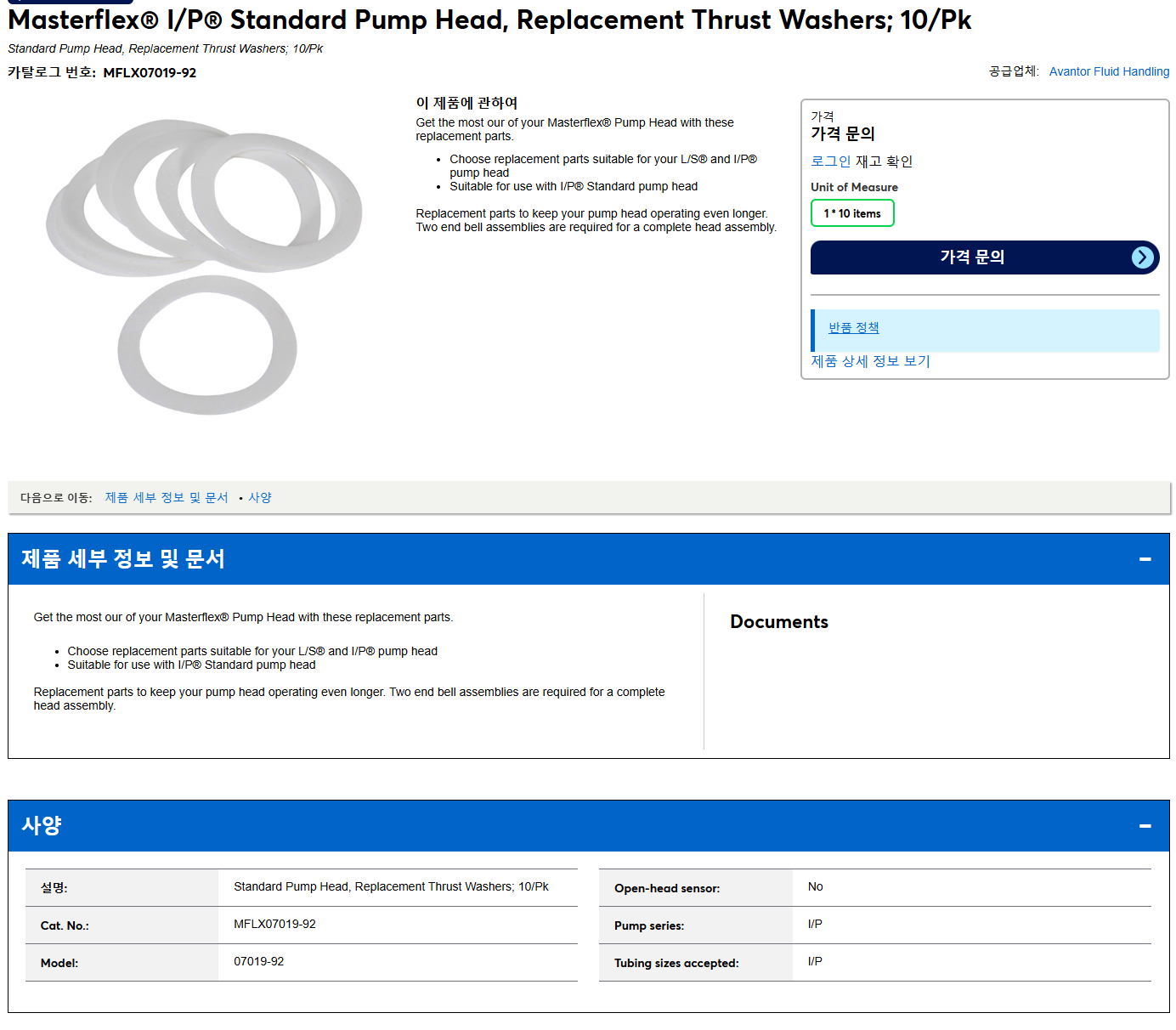Click the Pump series value I/P
Image resolution: width=1176 pixels, height=1030 pixels.
(815, 924)
